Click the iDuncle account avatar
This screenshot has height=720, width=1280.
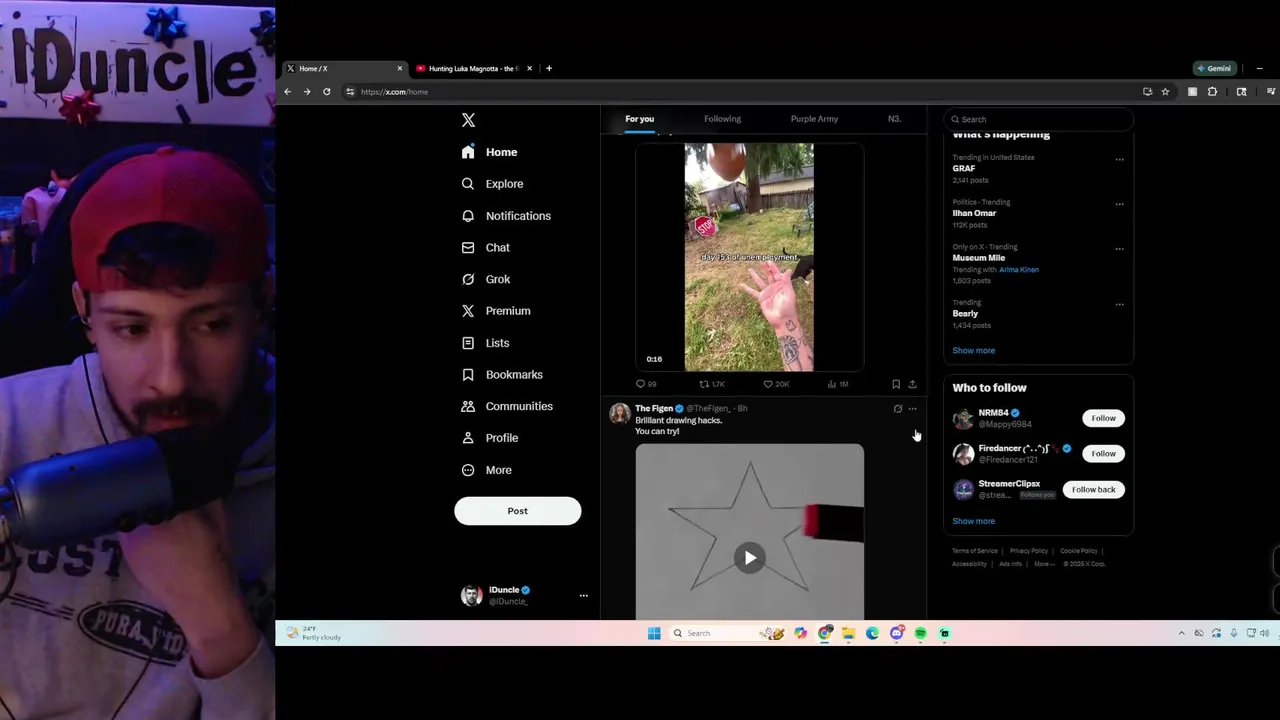tap(471, 595)
